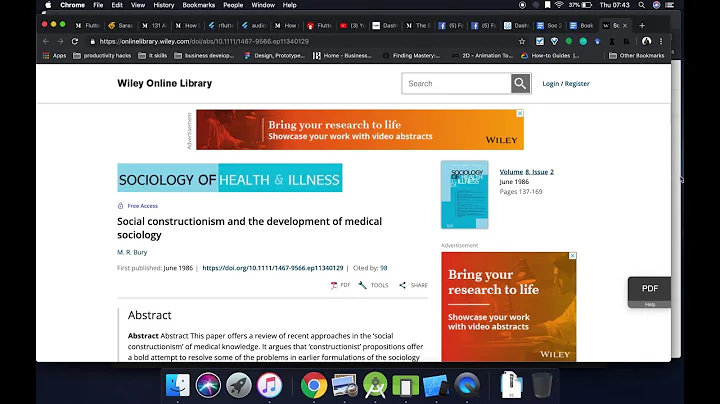Screen dimensions: 720x404
Task: Switch to the Saras tab
Action: tap(120, 26)
